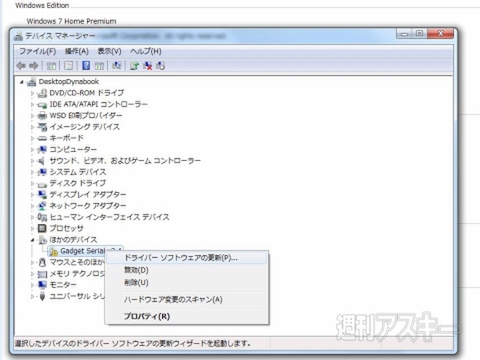Click the network adapter (ネットワーク アダプター) icon

(42, 206)
